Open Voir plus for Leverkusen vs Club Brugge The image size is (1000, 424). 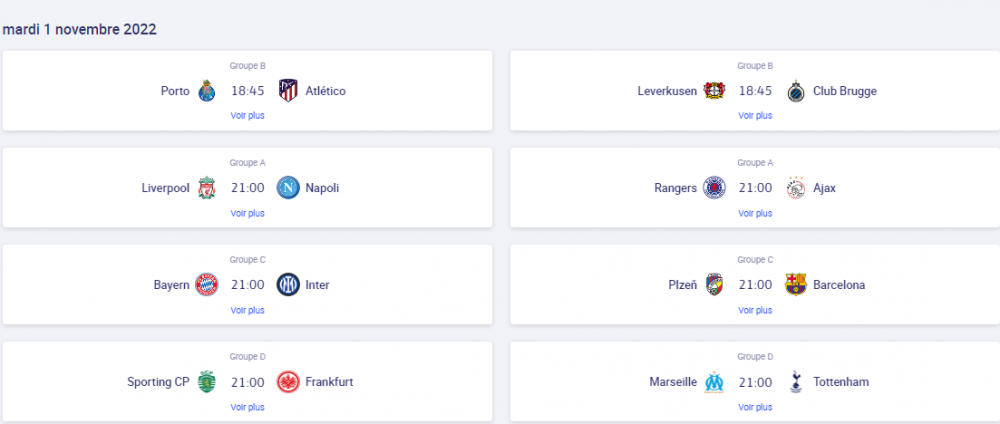click(x=755, y=115)
